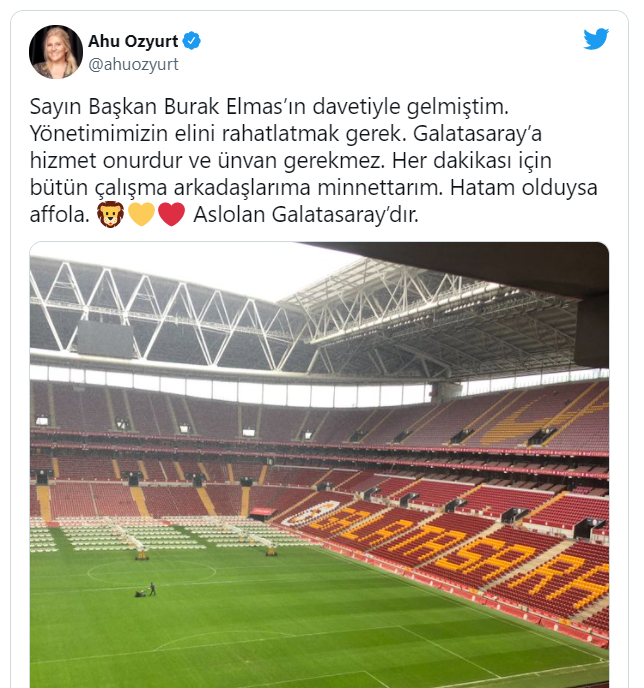The image size is (644, 688).
Task: Click the yellow heart emoji
Action: point(141,215)
